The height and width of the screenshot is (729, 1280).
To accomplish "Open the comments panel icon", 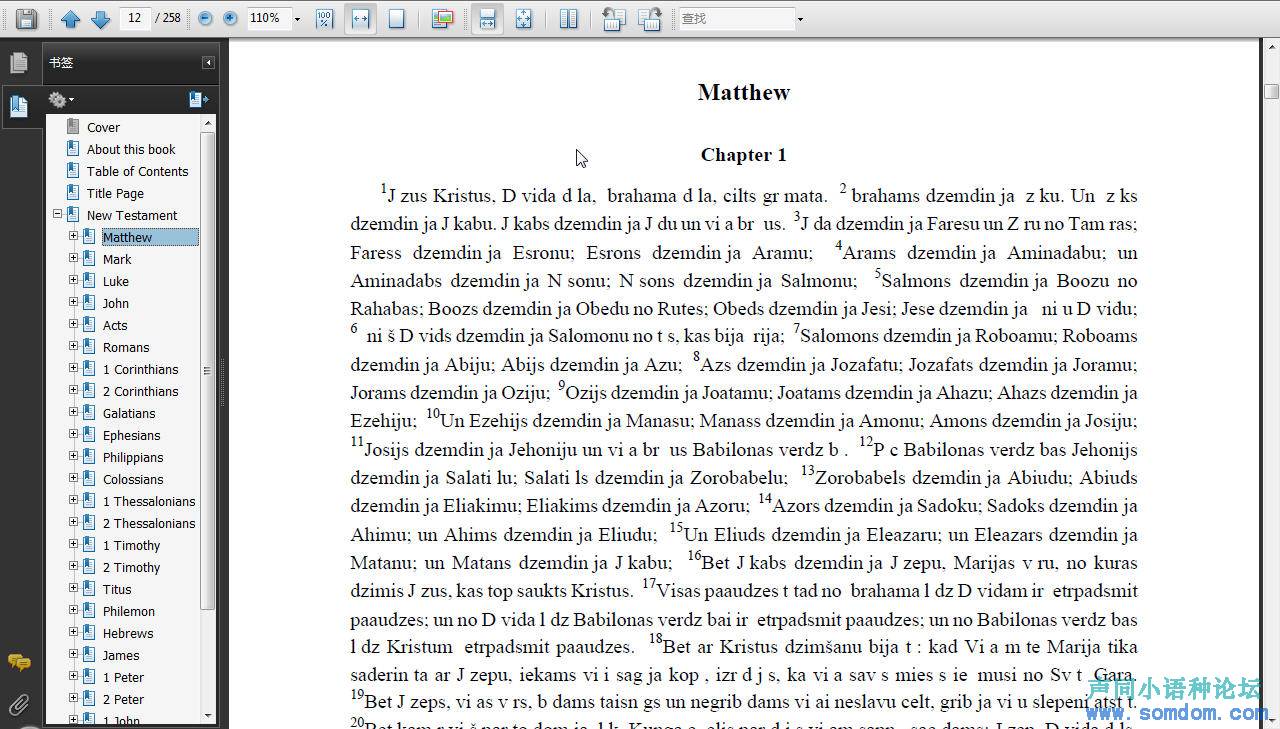I will [x=19, y=662].
